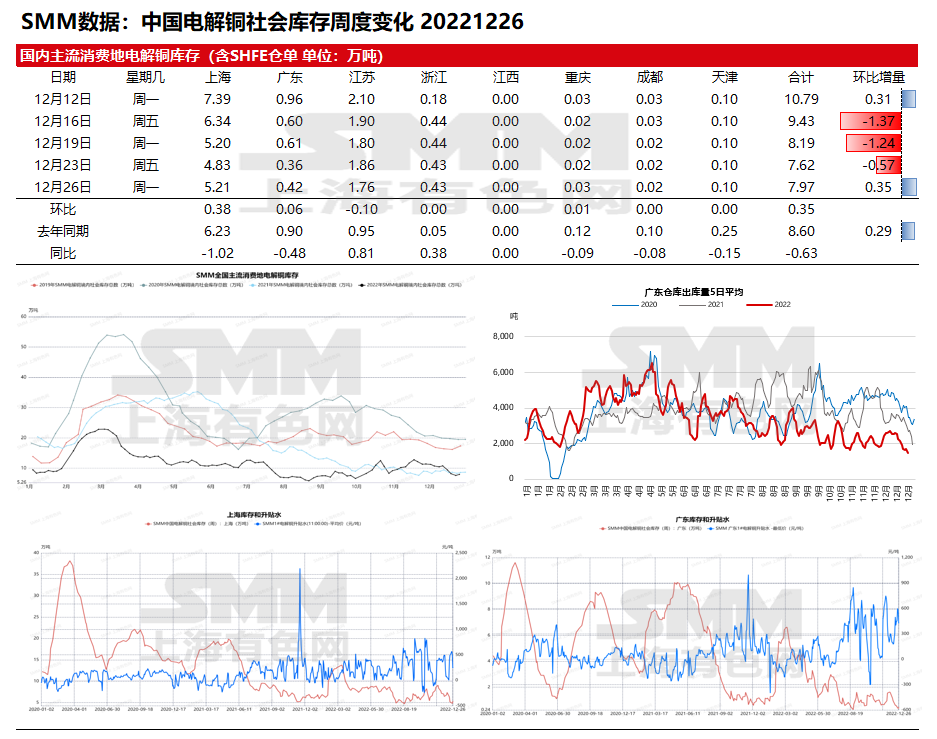Select the red banner 国内主流消费地电解铜库存
Viewport: 937px width, 739px height.
(x=467, y=56)
